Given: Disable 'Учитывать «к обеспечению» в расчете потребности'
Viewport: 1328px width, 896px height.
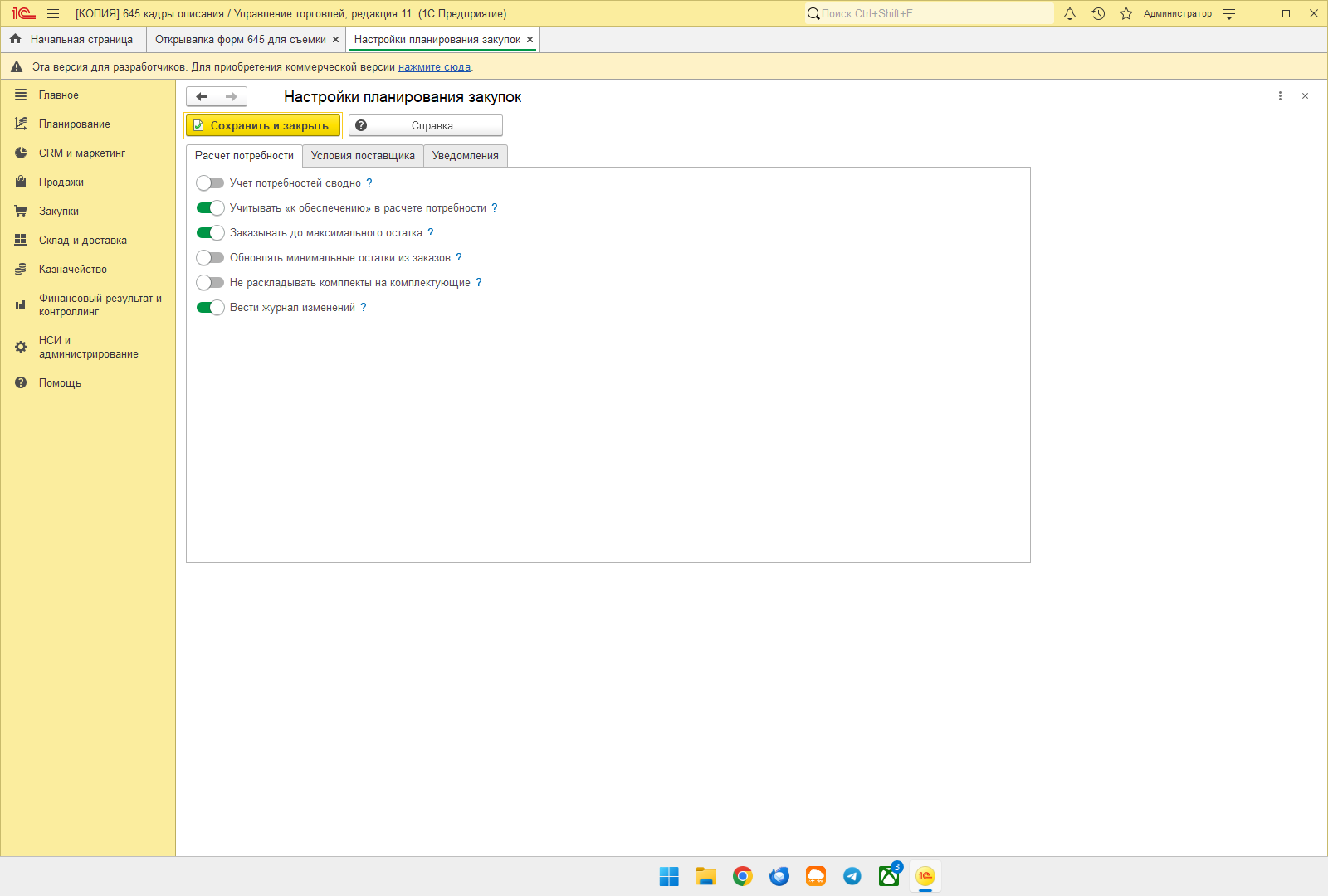Looking at the screenshot, I should pyautogui.click(x=210, y=208).
